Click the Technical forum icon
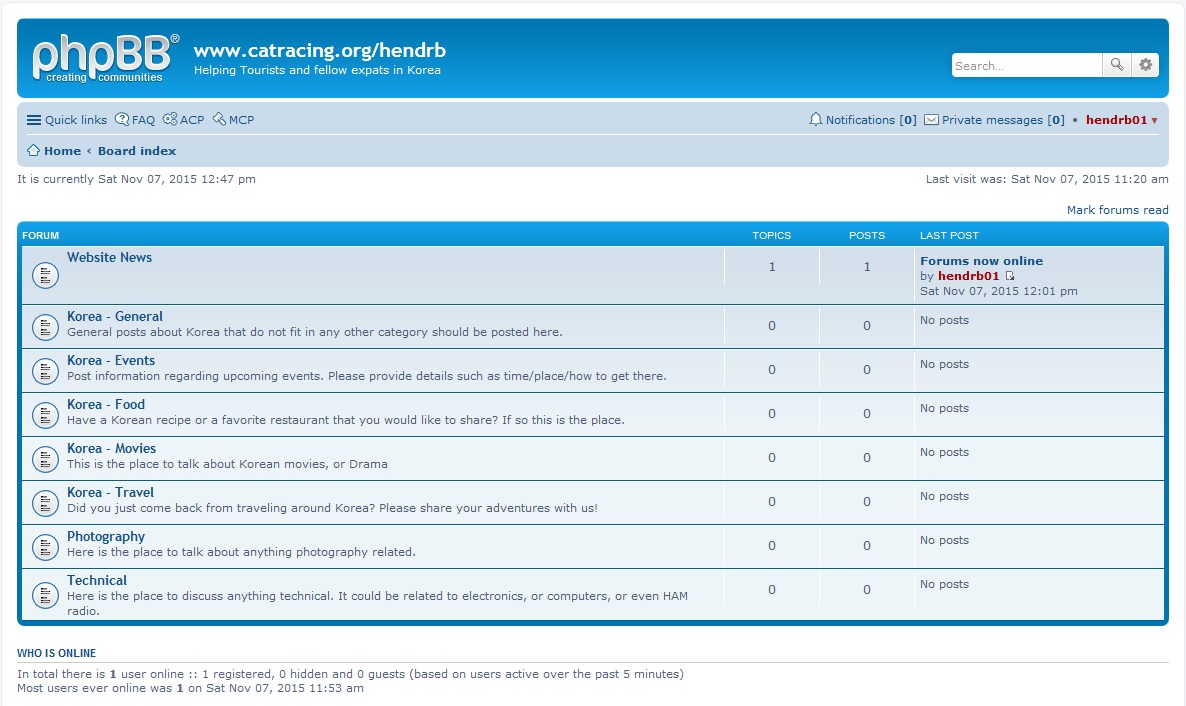 45,596
